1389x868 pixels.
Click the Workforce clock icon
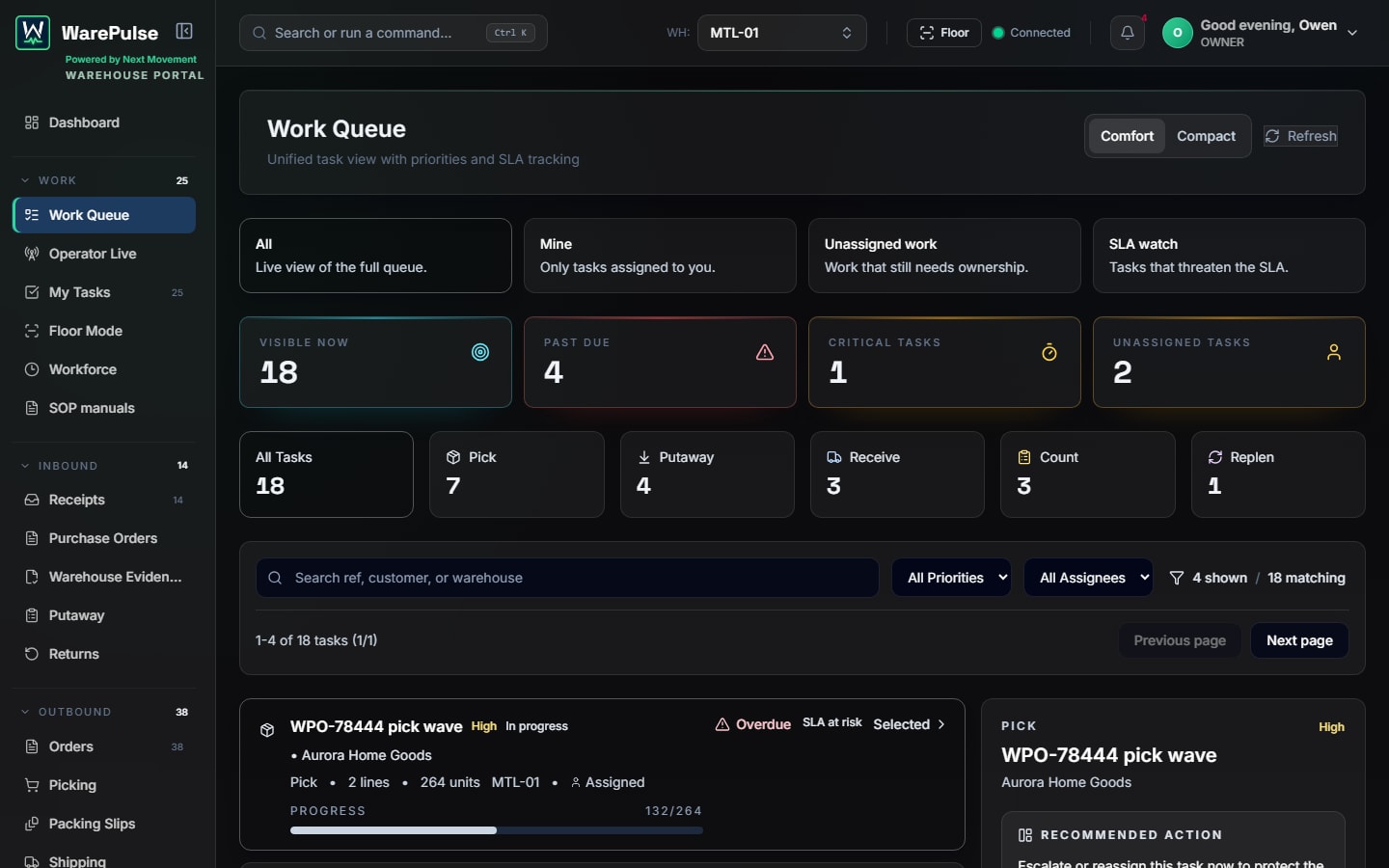coord(32,369)
